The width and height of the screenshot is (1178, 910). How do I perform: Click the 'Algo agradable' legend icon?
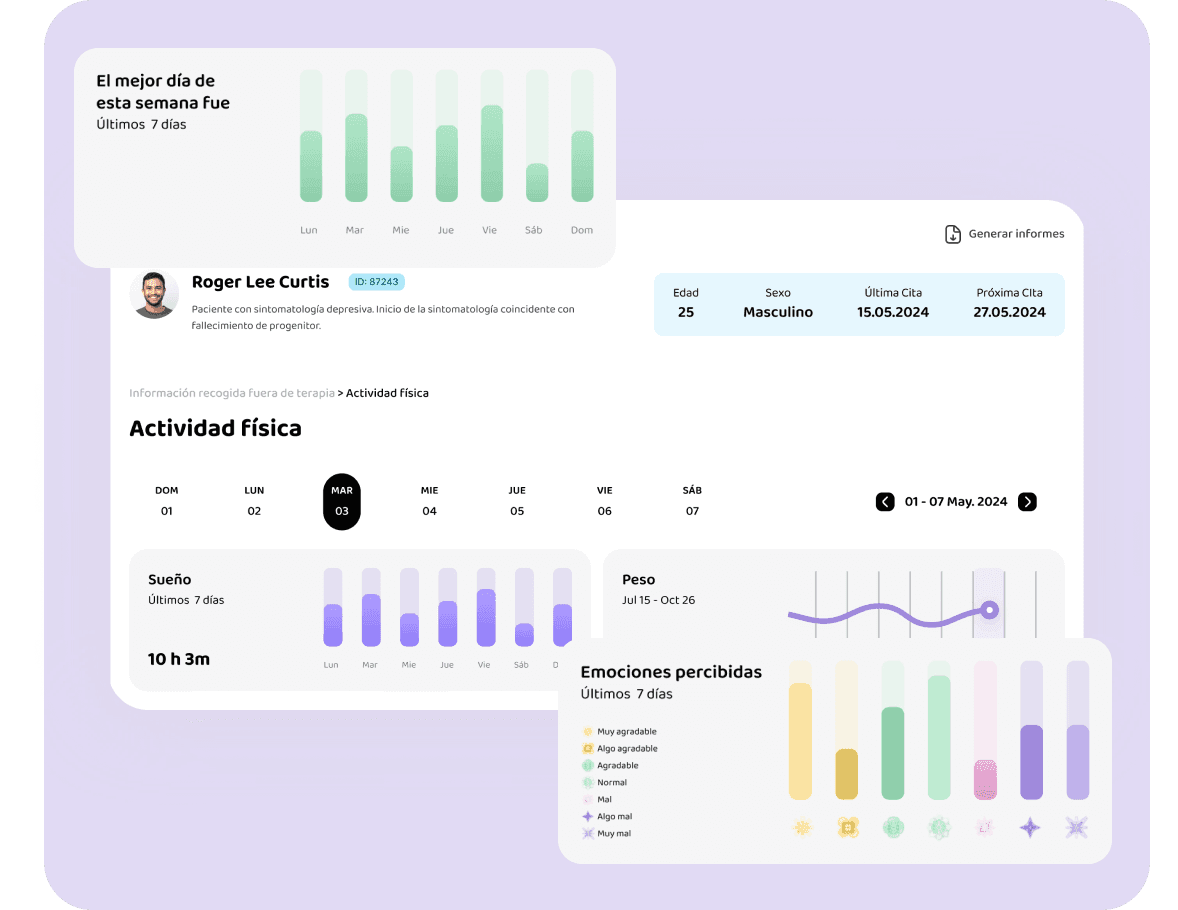tap(588, 748)
